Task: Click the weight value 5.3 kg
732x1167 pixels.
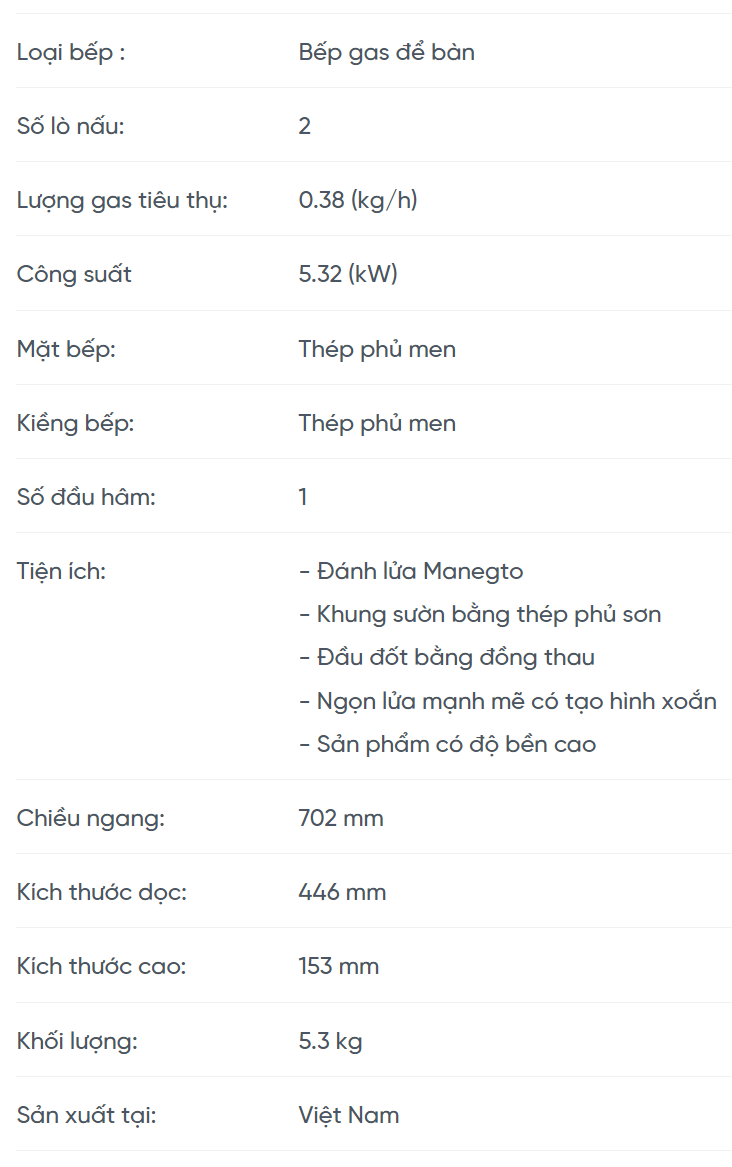Action: click(330, 1041)
